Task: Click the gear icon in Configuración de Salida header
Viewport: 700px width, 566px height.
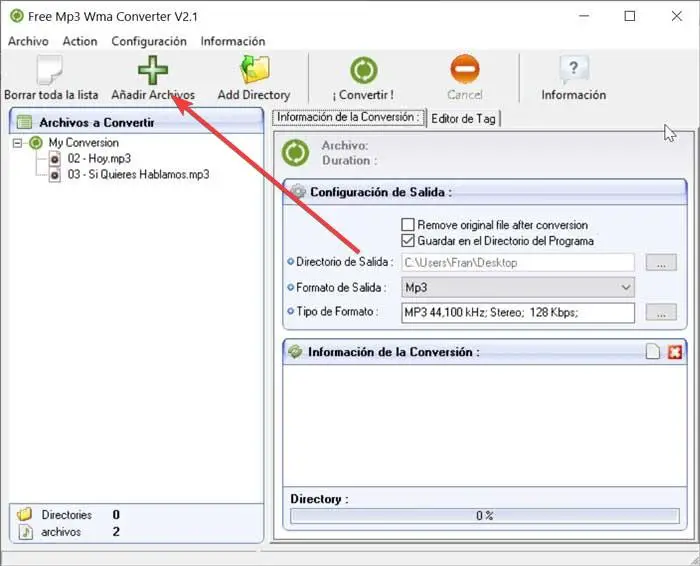Action: (298, 191)
